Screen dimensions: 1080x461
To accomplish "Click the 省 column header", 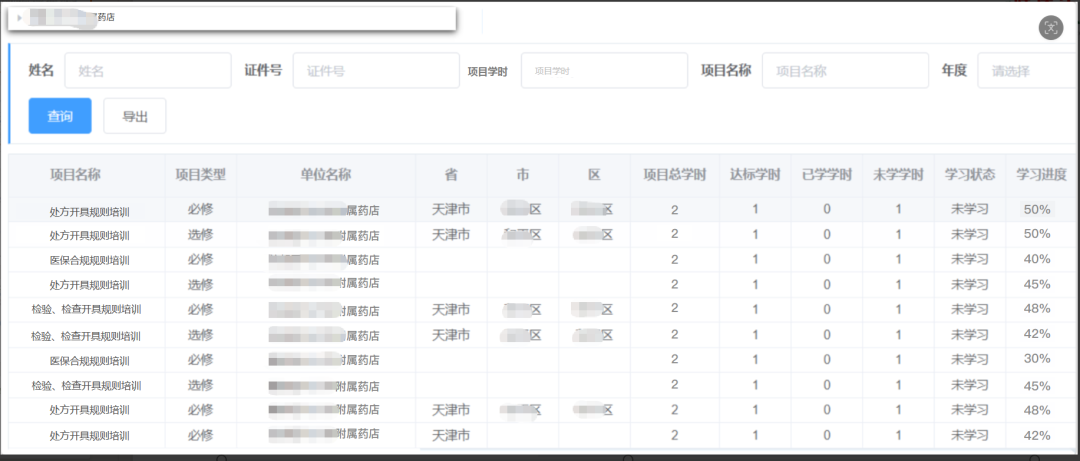I will (x=451, y=175).
